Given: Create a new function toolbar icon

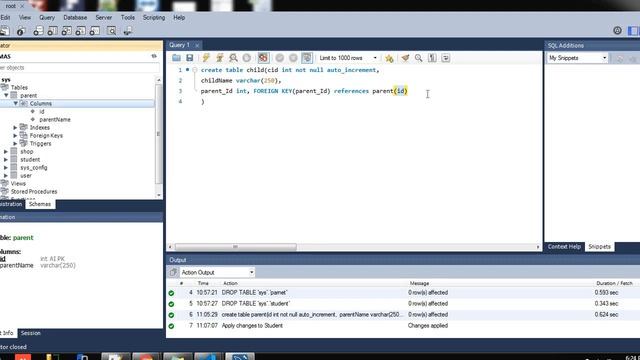Looking at the screenshot, I should pyautogui.click(x=95, y=31).
